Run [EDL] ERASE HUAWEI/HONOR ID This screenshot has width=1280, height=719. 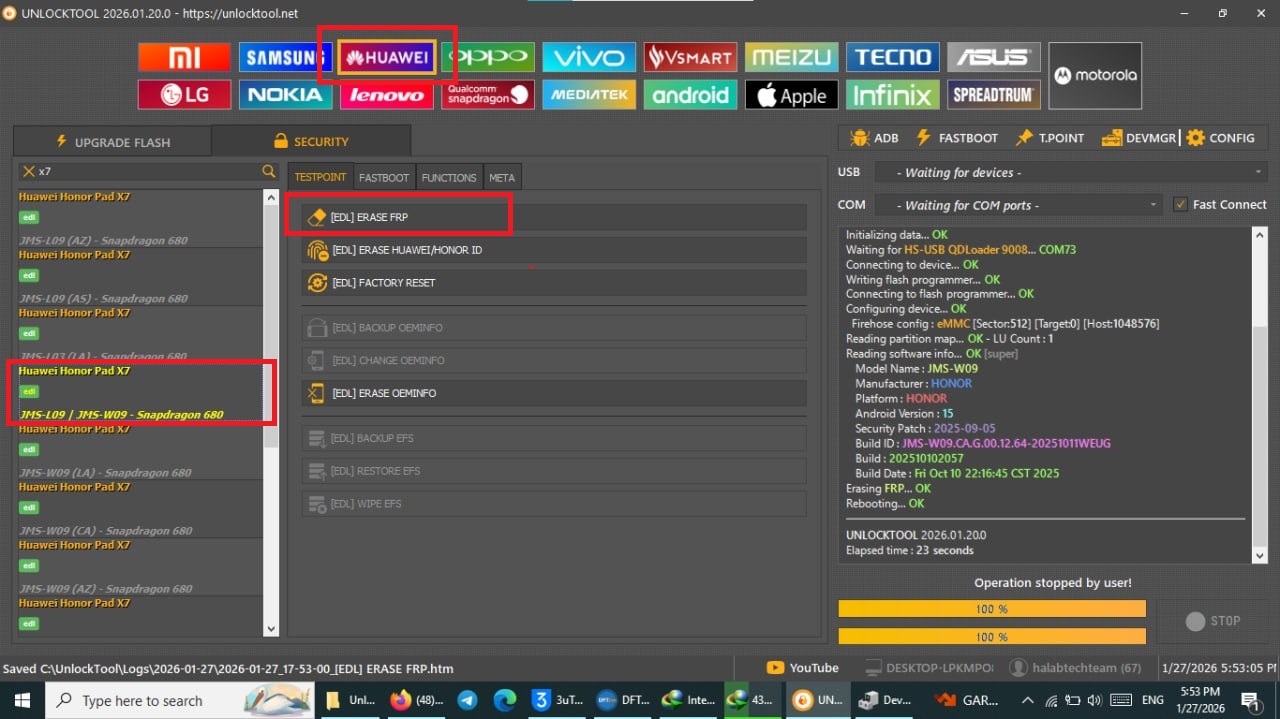[554, 250]
